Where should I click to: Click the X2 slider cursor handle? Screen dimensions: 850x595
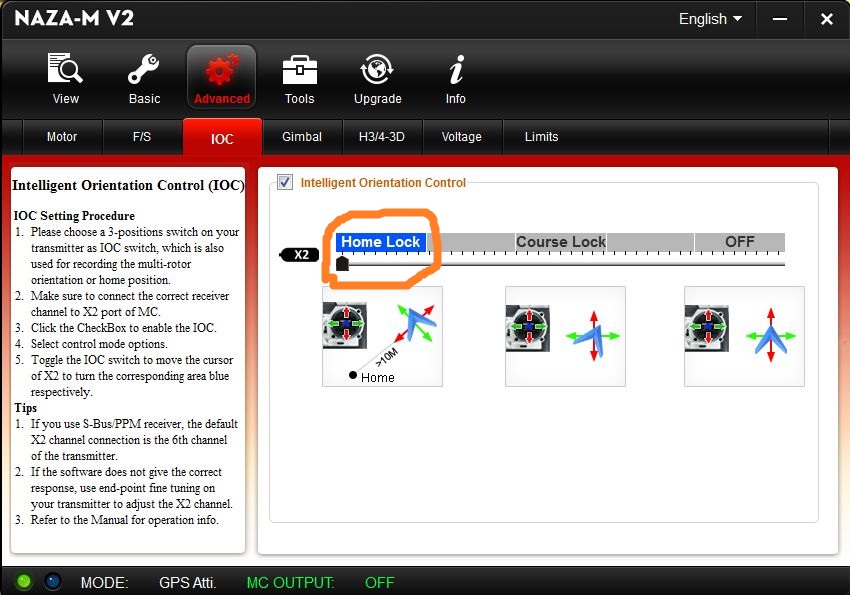point(342,264)
